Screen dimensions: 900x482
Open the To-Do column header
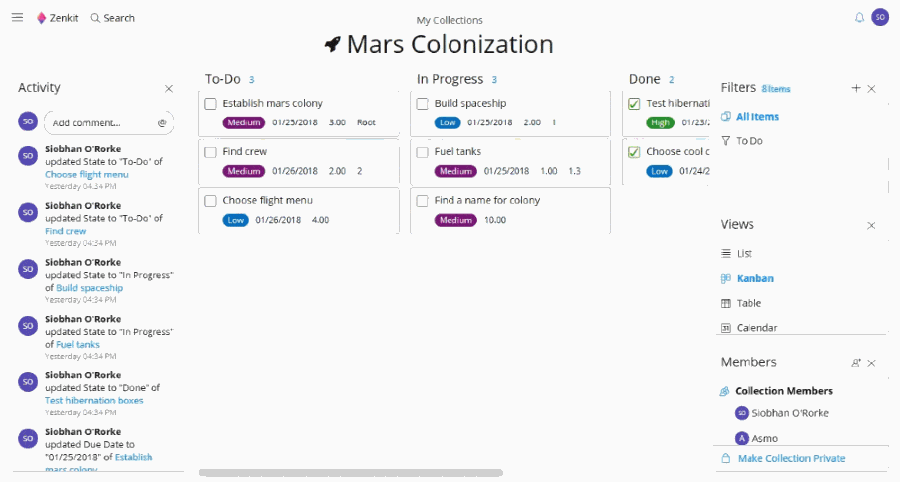223,79
